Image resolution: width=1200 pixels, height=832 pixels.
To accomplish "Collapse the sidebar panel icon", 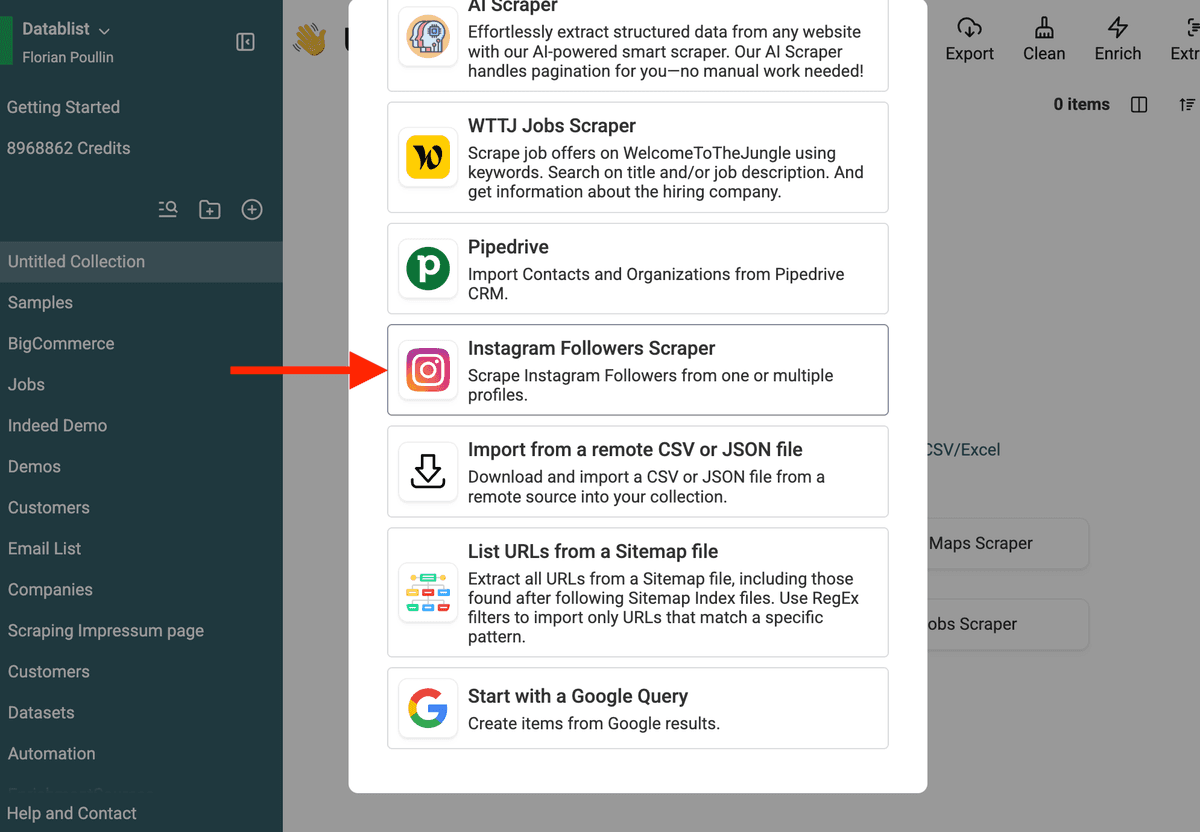I will coord(245,42).
